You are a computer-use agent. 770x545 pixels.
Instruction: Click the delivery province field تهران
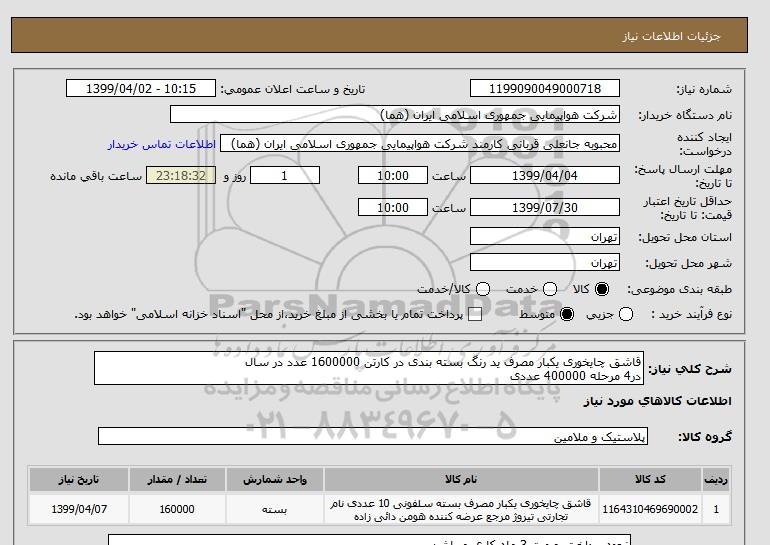click(x=545, y=236)
